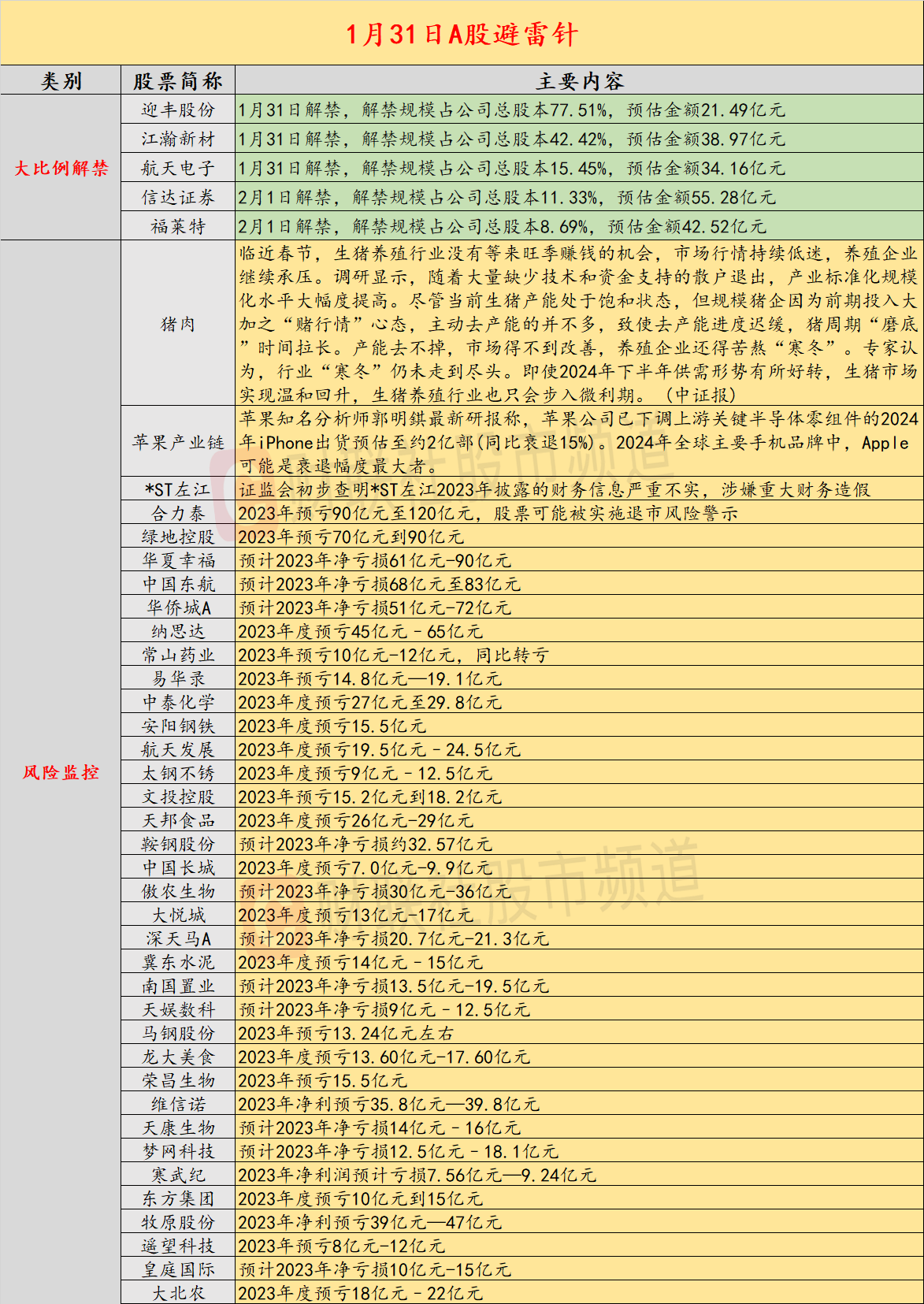Select the 大悦城 stock cell
The image size is (924, 1304).
[178, 915]
